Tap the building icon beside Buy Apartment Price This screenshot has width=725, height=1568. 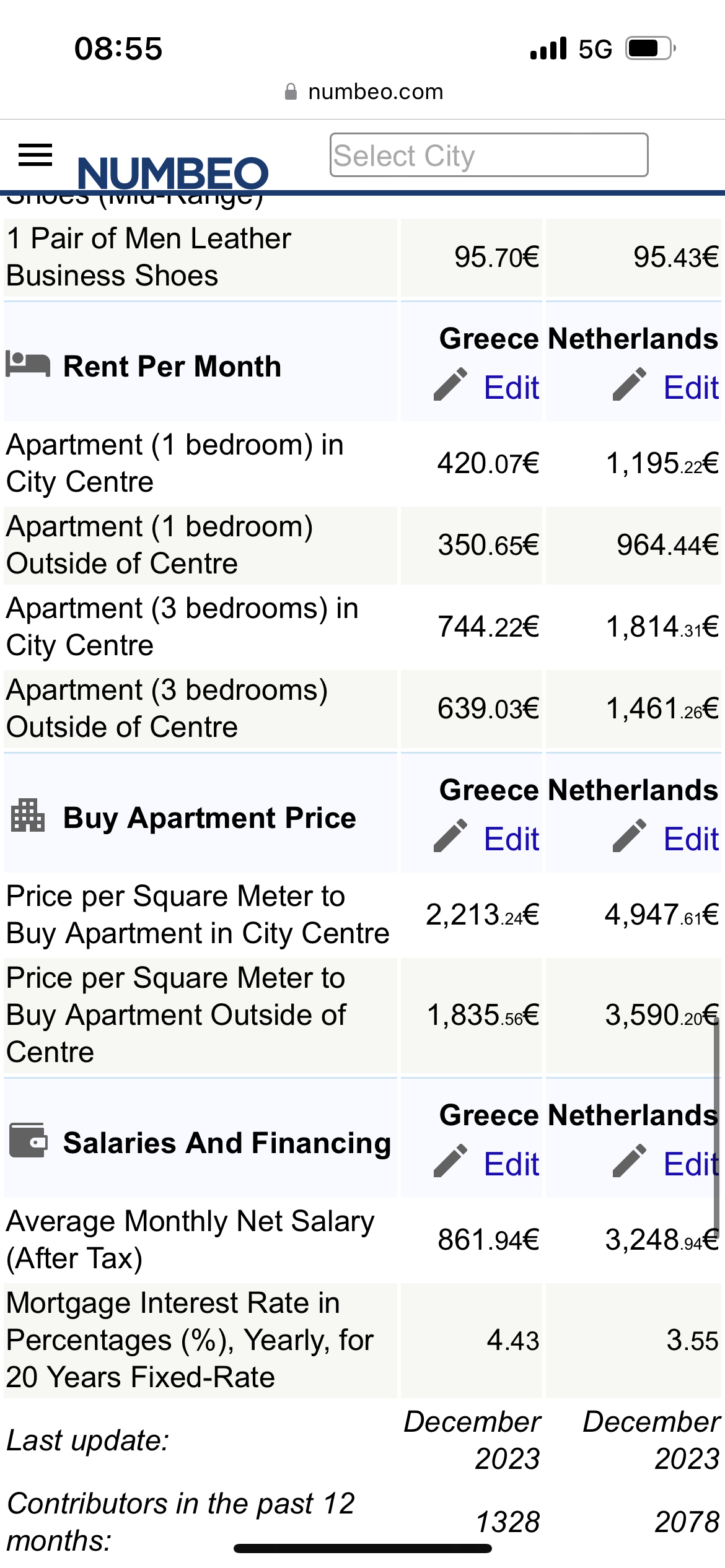coord(28,815)
